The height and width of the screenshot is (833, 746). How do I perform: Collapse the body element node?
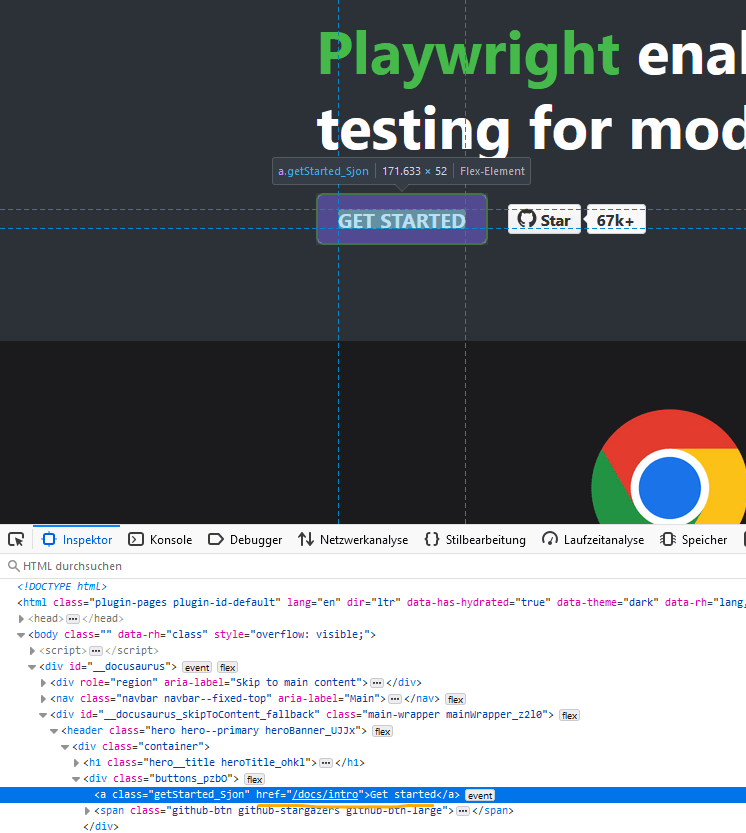(22, 635)
